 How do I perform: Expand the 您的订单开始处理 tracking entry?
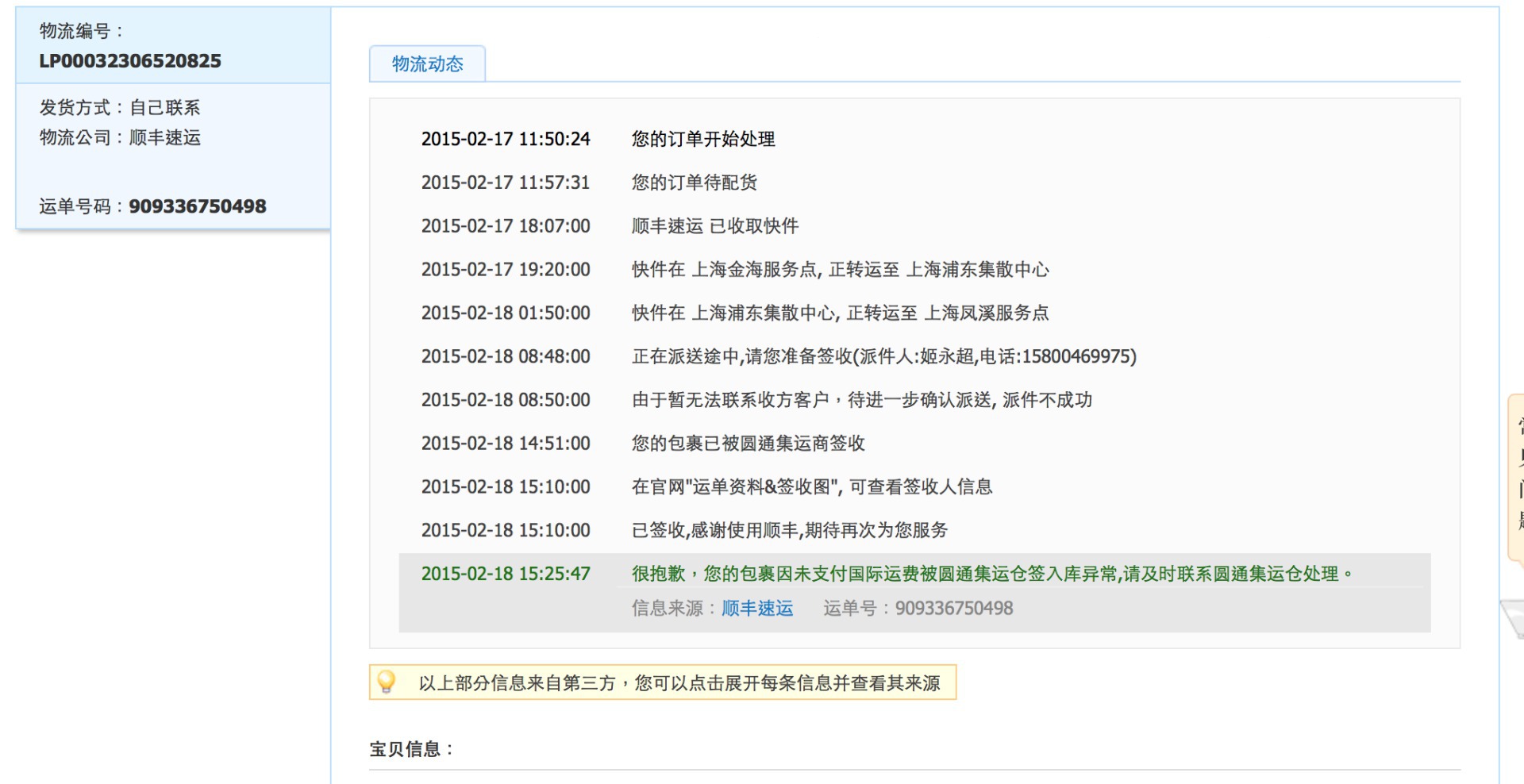(702, 140)
